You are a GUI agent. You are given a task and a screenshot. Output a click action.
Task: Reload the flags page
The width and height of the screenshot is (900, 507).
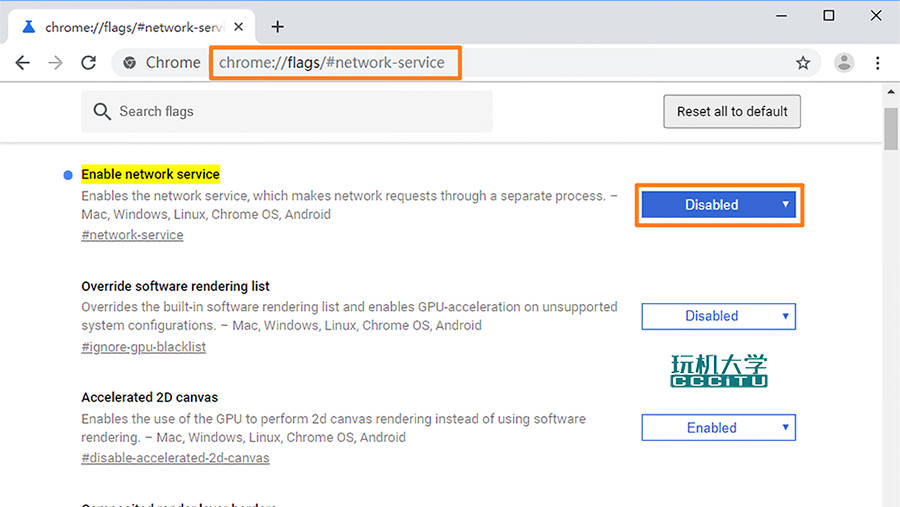[x=89, y=63]
